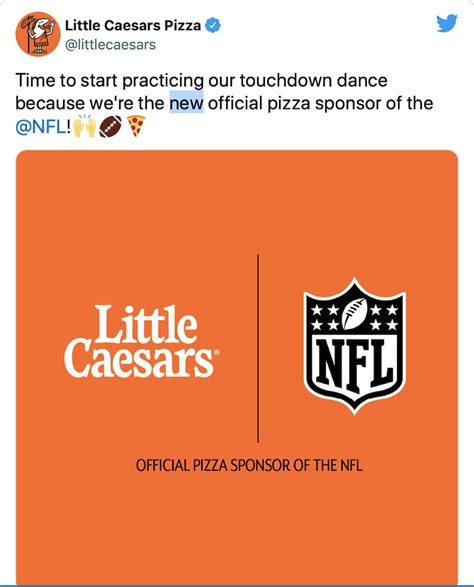Click the highlighted word 'new'

(186, 103)
